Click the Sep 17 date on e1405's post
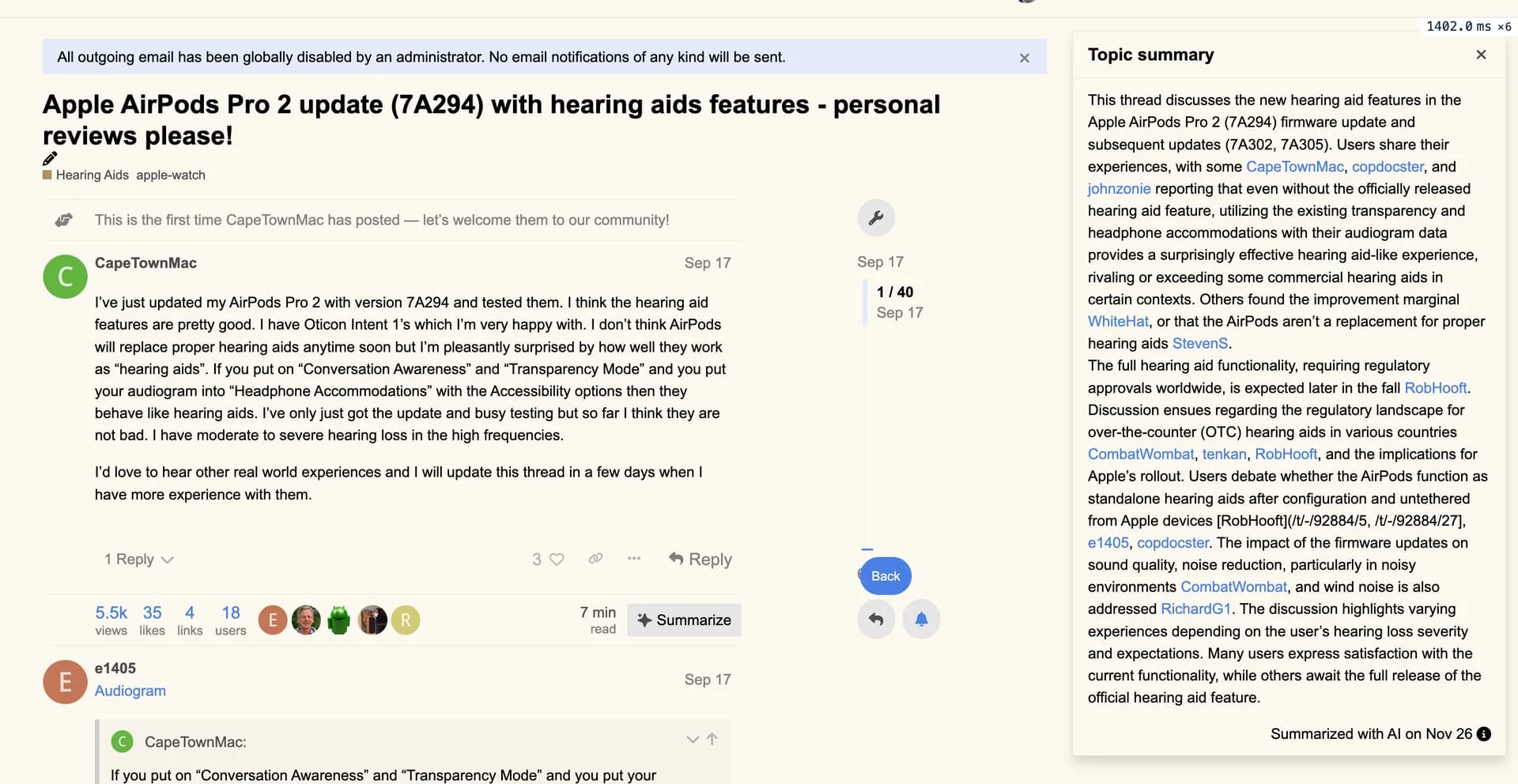Viewport: 1518px width, 784px height. pyautogui.click(x=708, y=680)
